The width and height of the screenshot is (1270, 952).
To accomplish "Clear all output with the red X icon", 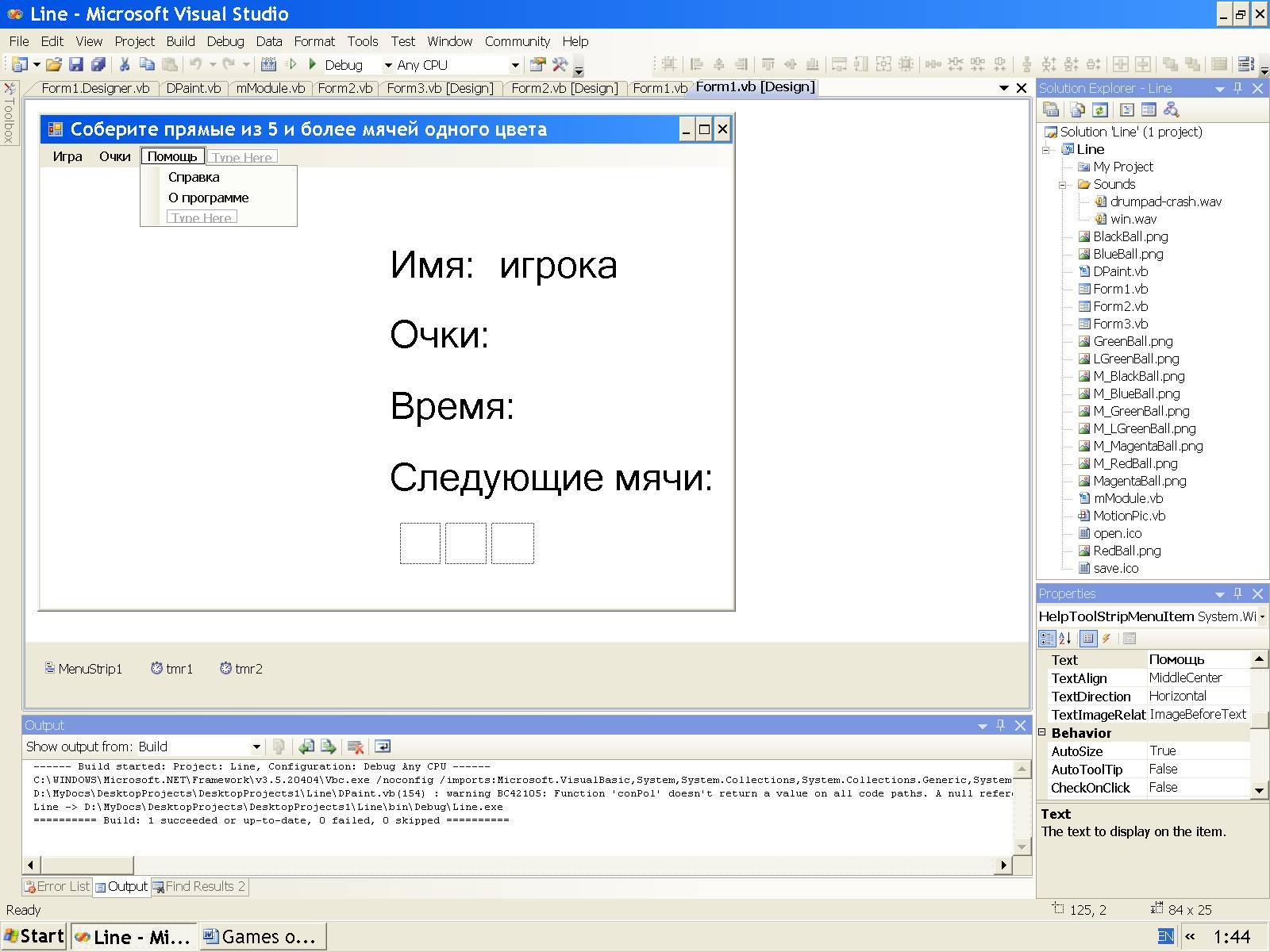I will tap(356, 747).
